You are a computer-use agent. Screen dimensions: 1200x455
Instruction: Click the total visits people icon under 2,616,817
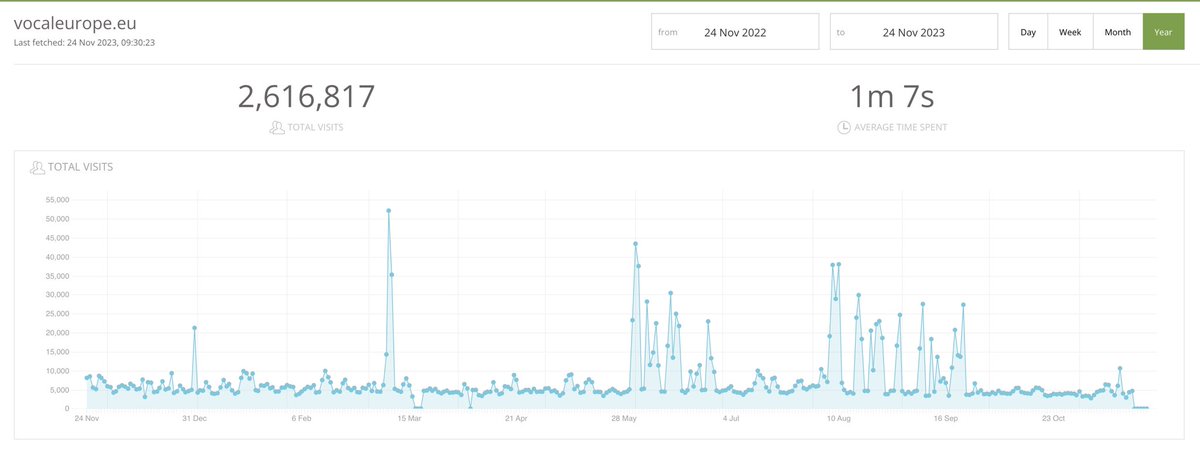pyautogui.click(x=277, y=128)
